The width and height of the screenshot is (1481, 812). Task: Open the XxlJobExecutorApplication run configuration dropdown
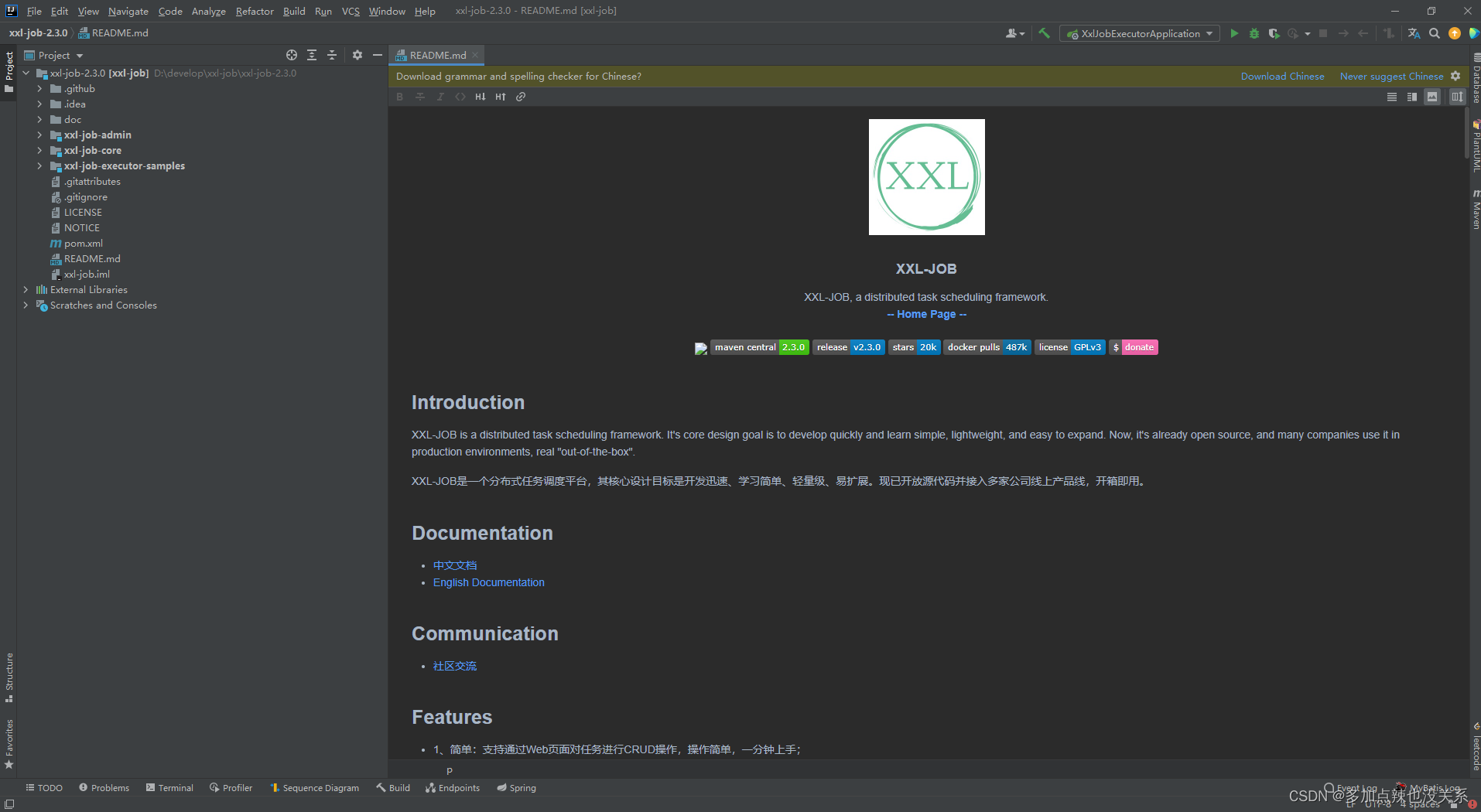pyautogui.click(x=1140, y=33)
